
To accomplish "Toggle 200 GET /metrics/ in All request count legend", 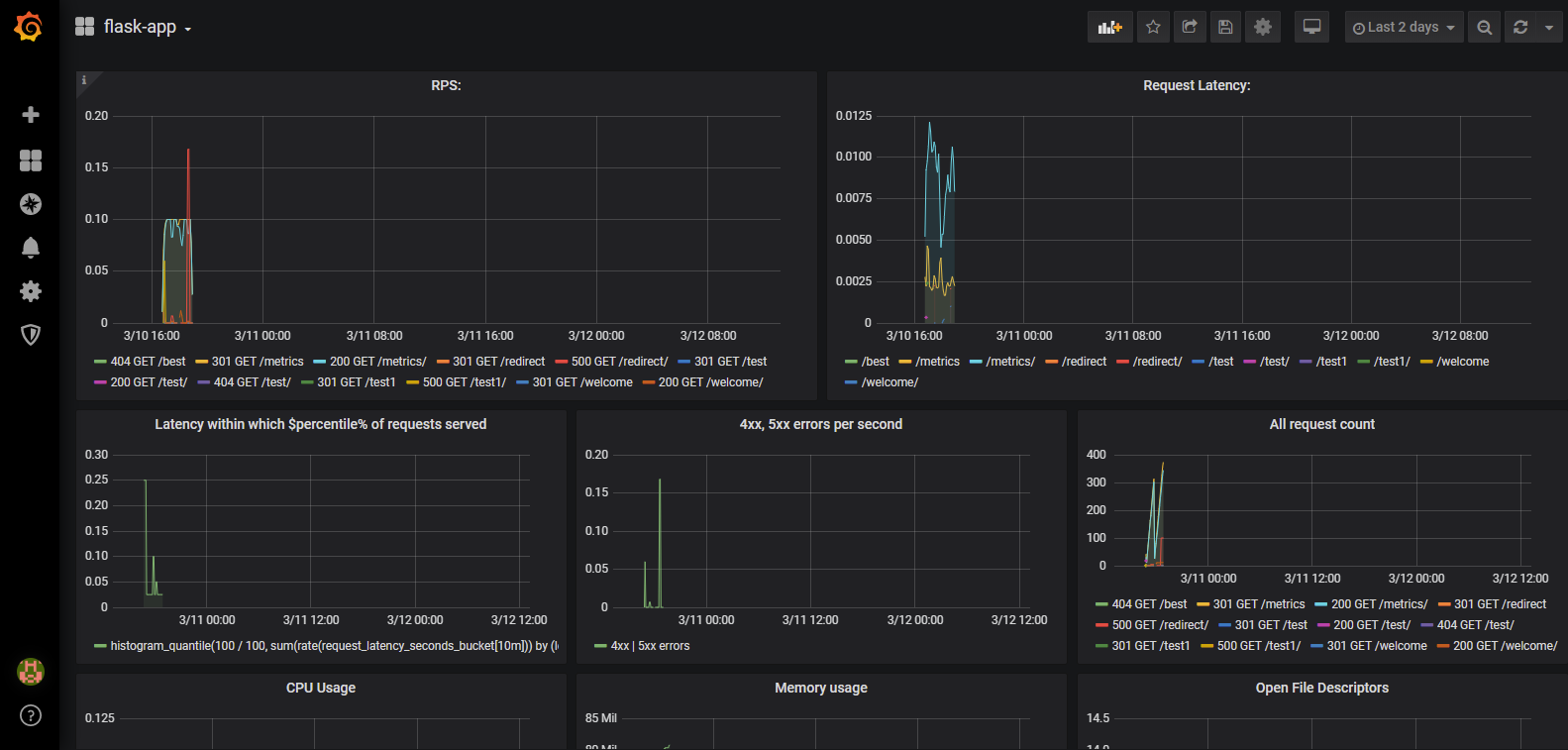I will pos(1379,604).
